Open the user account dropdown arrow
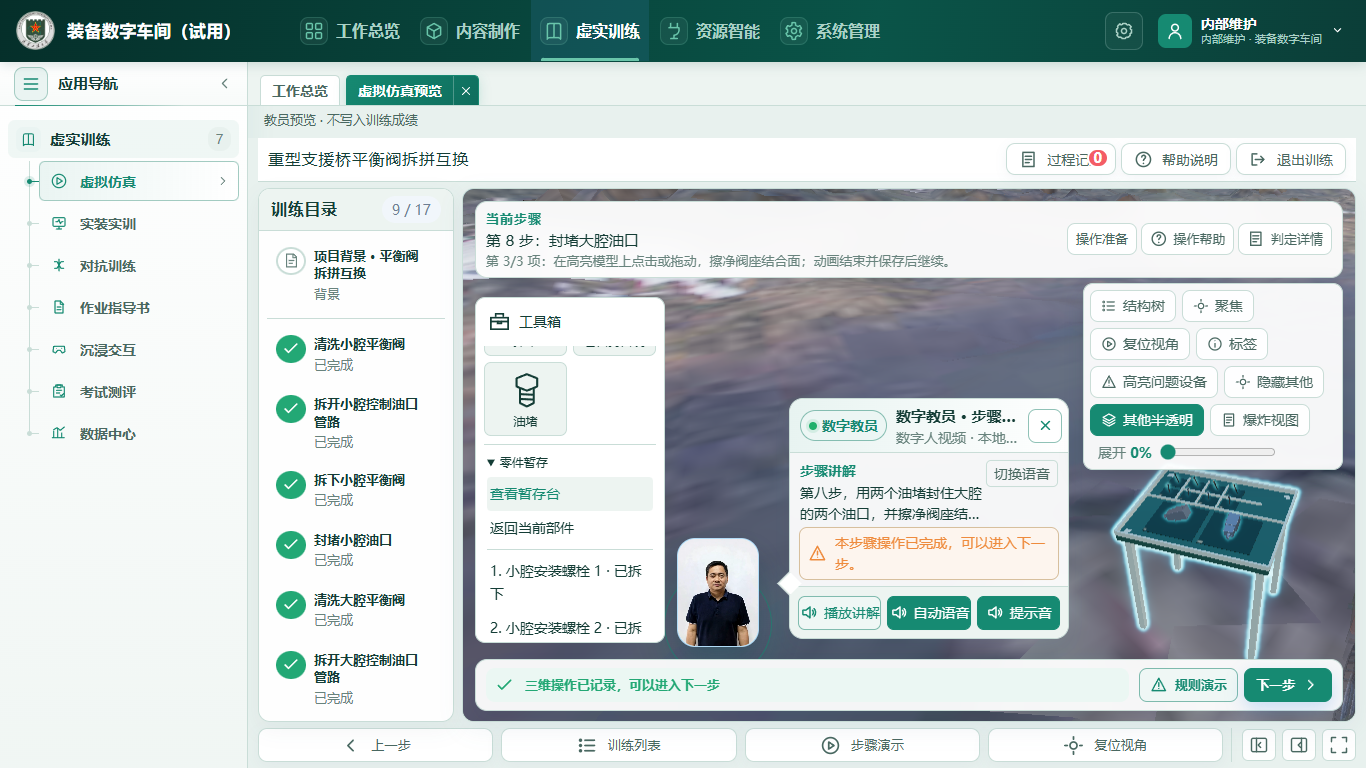The image size is (1366, 768). (1338, 31)
